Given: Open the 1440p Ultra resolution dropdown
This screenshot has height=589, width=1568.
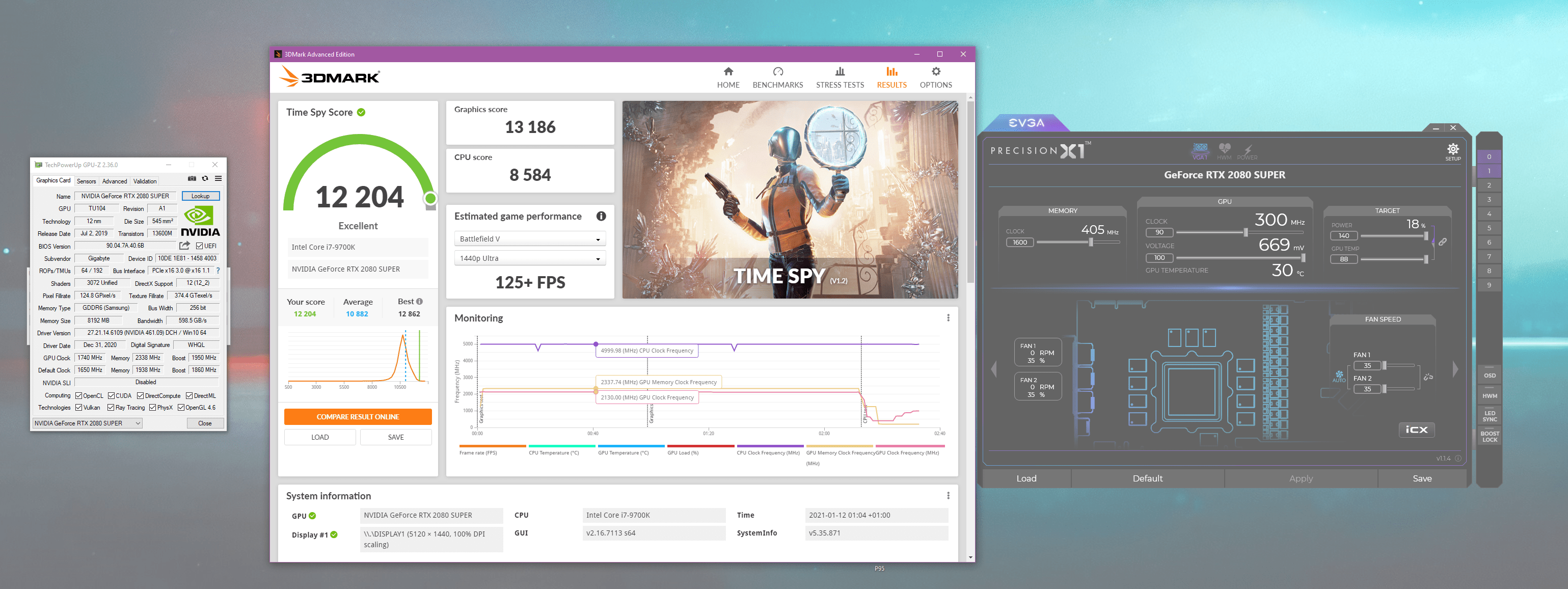Looking at the screenshot, I should click(530, 258).
